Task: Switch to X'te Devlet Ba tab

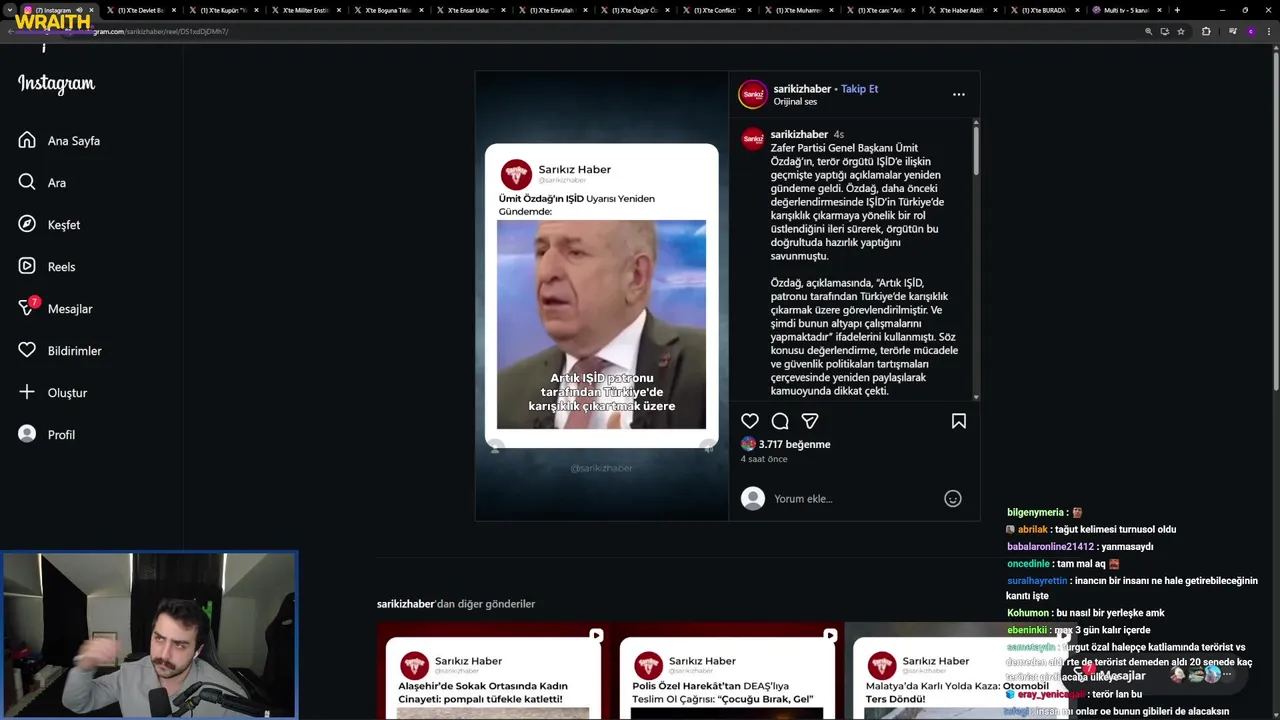Action: pyautogui.click(x=140, y=10)
